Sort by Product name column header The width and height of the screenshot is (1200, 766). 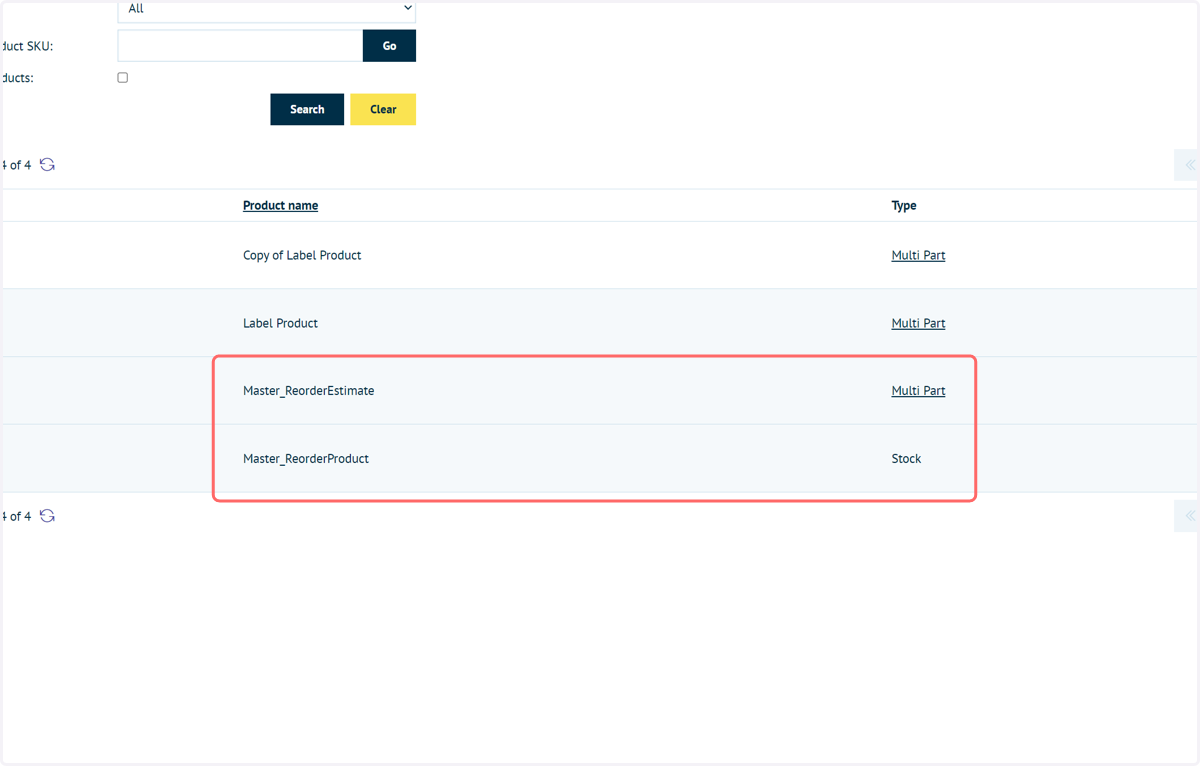point(280,205)
